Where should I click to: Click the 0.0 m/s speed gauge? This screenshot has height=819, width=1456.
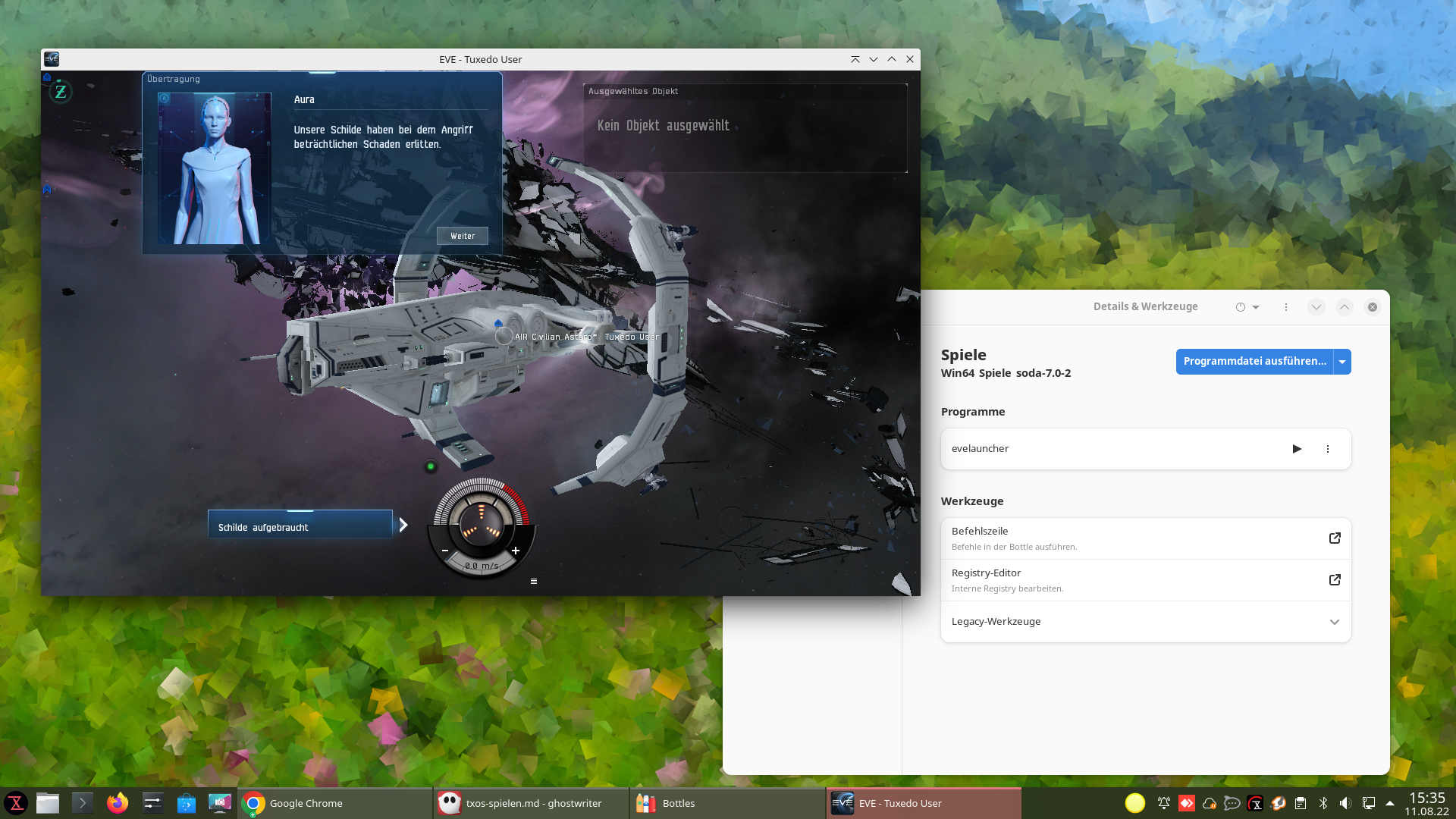coord(482,566)
